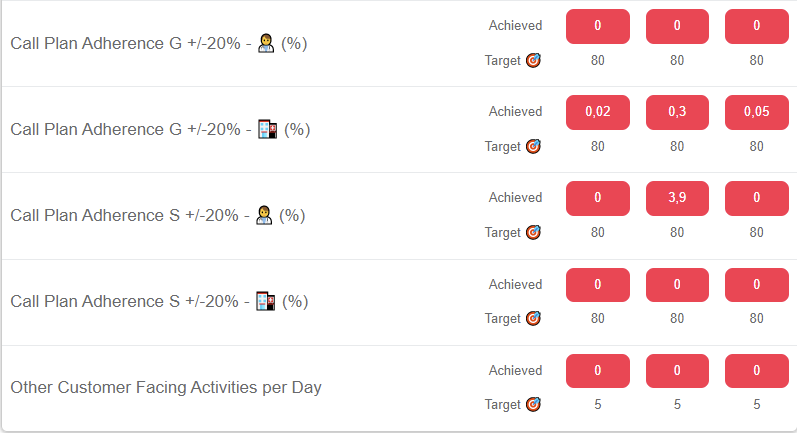Image resolution: width=797 pixels, height=433 pixels.
Task: Click the red 0,05 achieved badge
Action: 756,112
